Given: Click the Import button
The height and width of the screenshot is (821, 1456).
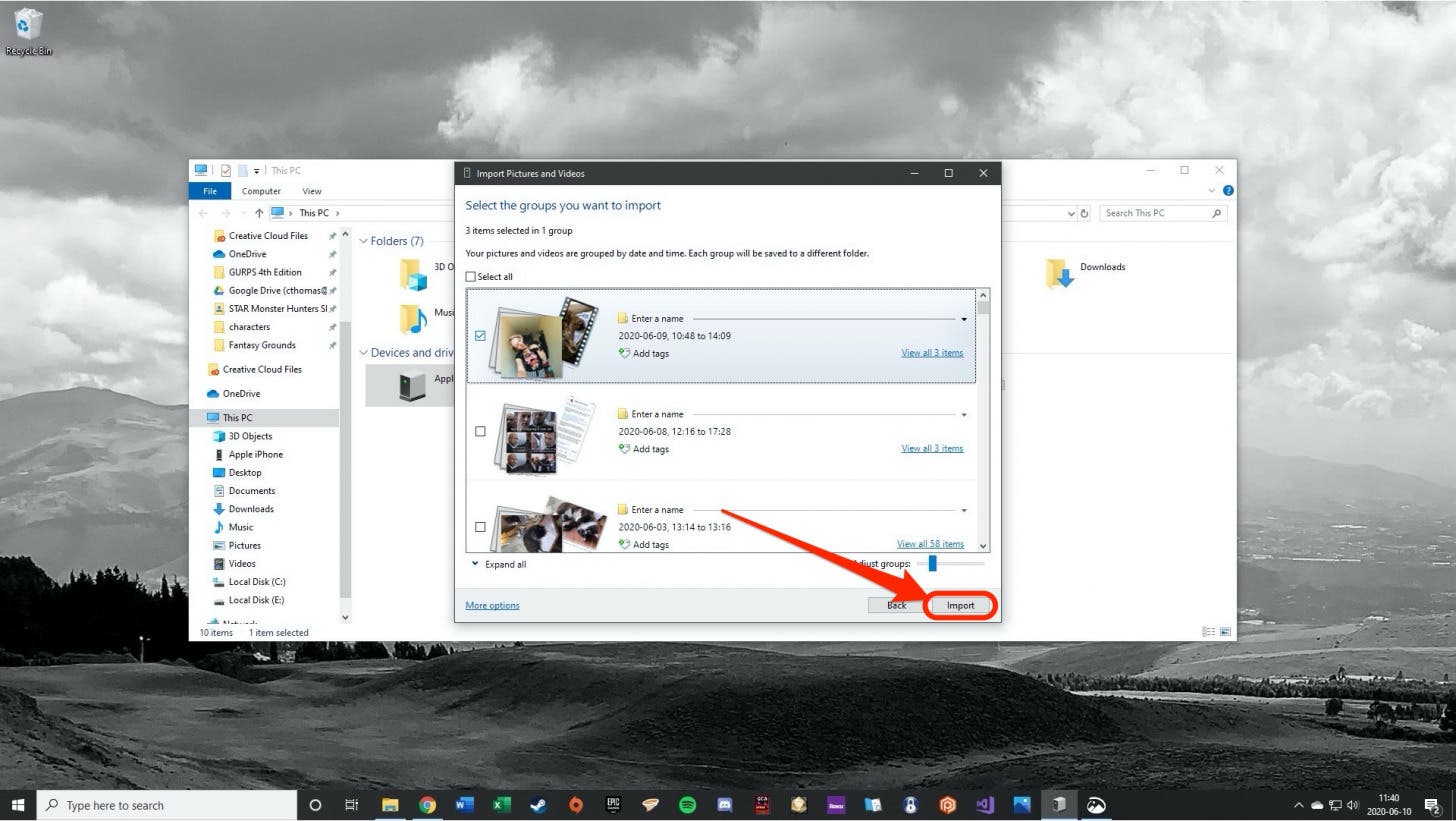Looking at the screenshot, I should [x=960, y=606].
